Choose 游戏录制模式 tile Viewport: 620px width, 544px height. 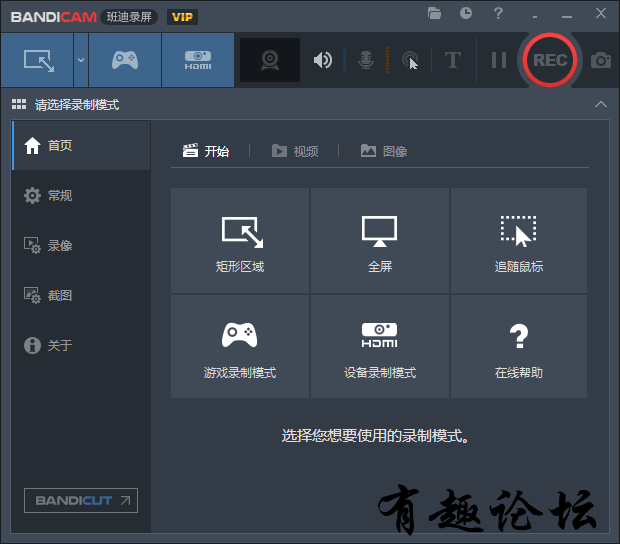pyautogui.click(x=240, y=346)
